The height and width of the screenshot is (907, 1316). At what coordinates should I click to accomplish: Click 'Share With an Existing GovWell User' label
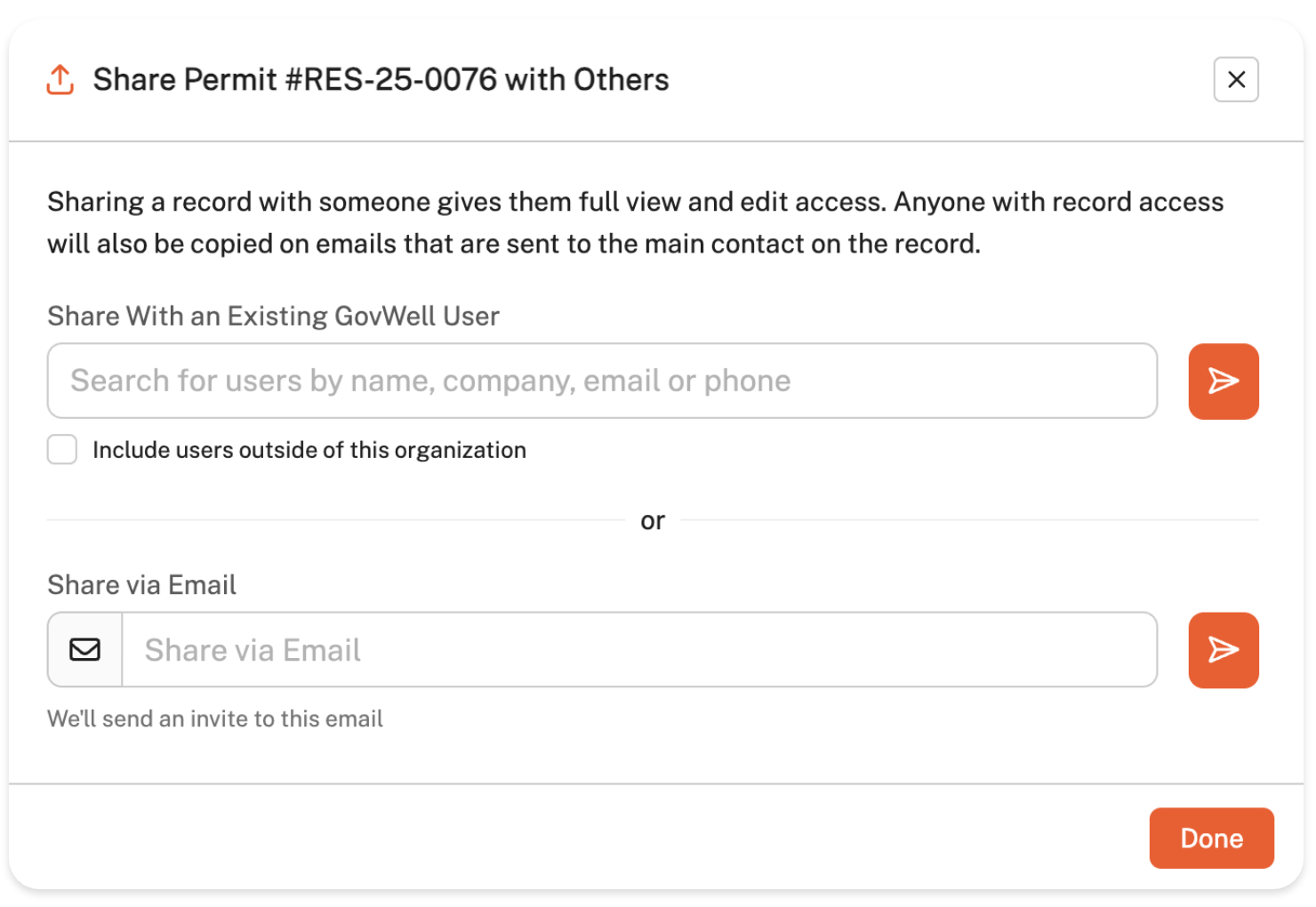pyautogui.click(x=273, y=317)
